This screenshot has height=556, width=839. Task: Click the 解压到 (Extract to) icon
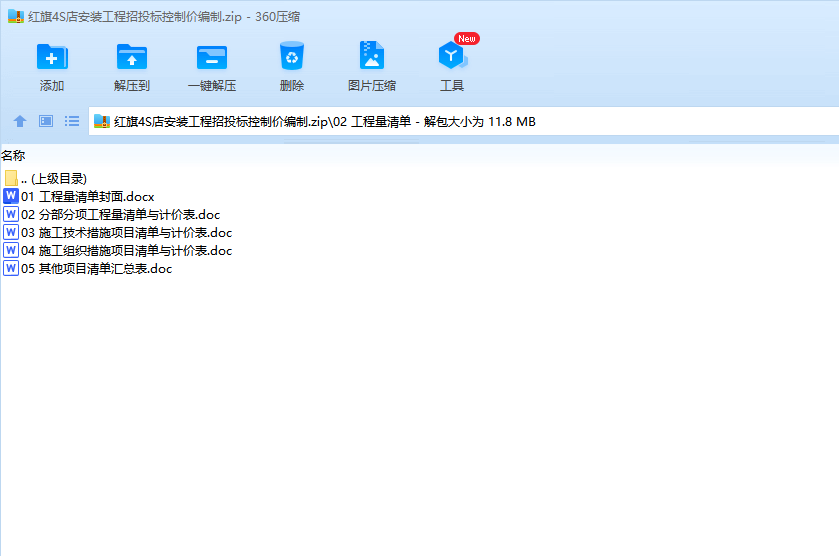(132, 57)
